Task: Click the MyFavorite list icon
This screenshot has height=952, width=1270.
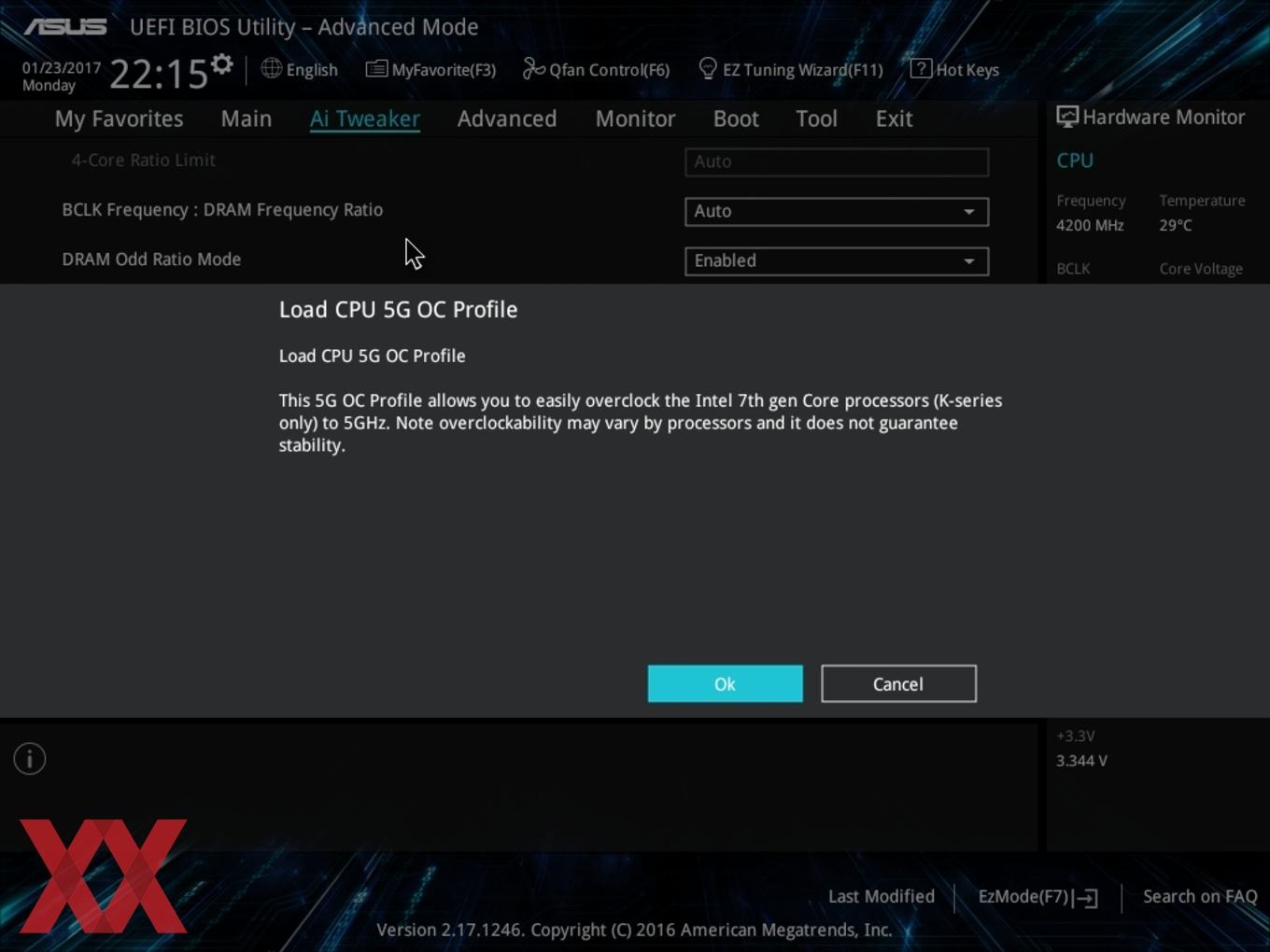Action: (x=376, y=69)
